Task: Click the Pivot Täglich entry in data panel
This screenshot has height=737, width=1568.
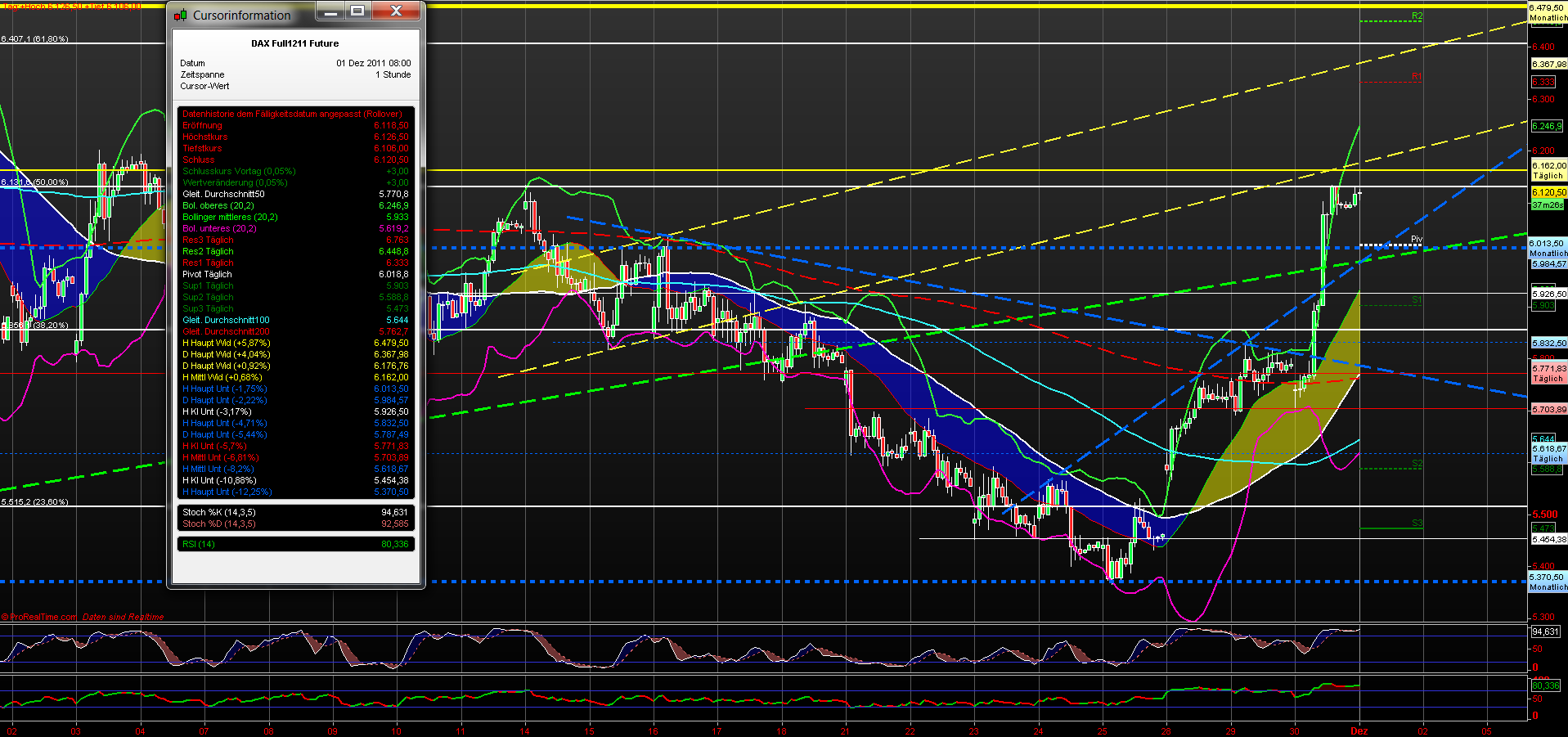Action: point(207,274)
